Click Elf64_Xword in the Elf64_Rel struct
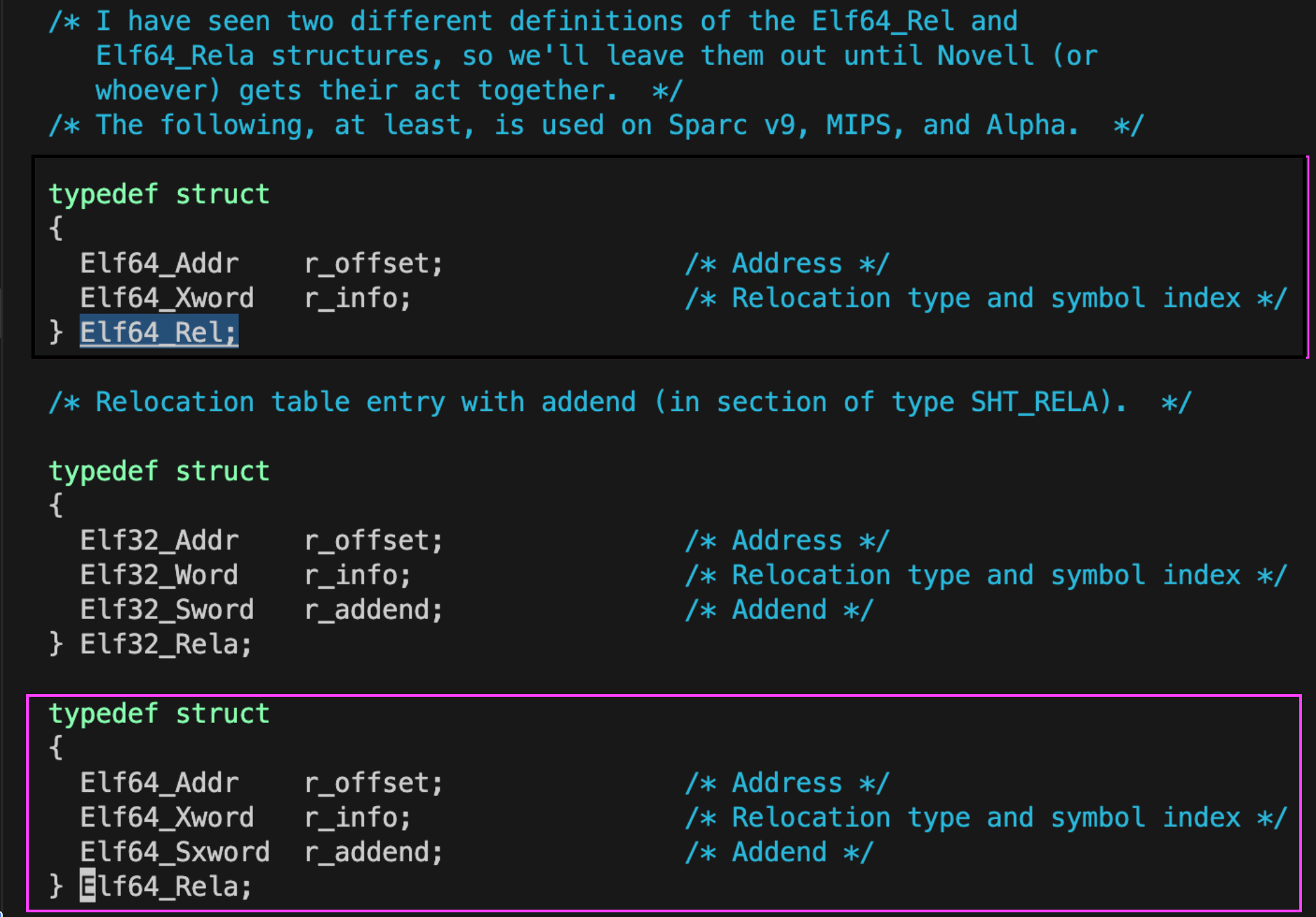 [x=167, y=297]
